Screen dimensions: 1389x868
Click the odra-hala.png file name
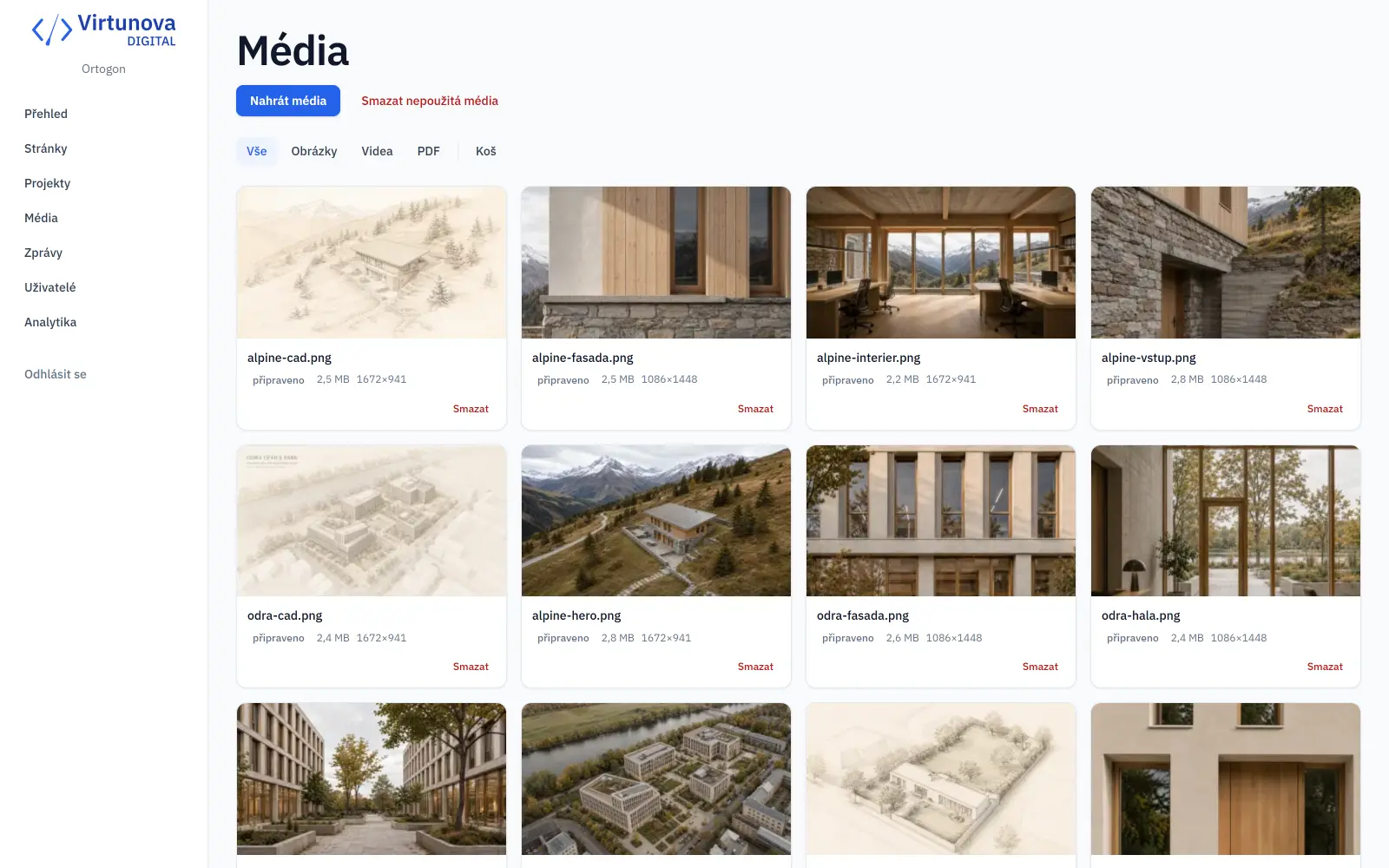1141,615
